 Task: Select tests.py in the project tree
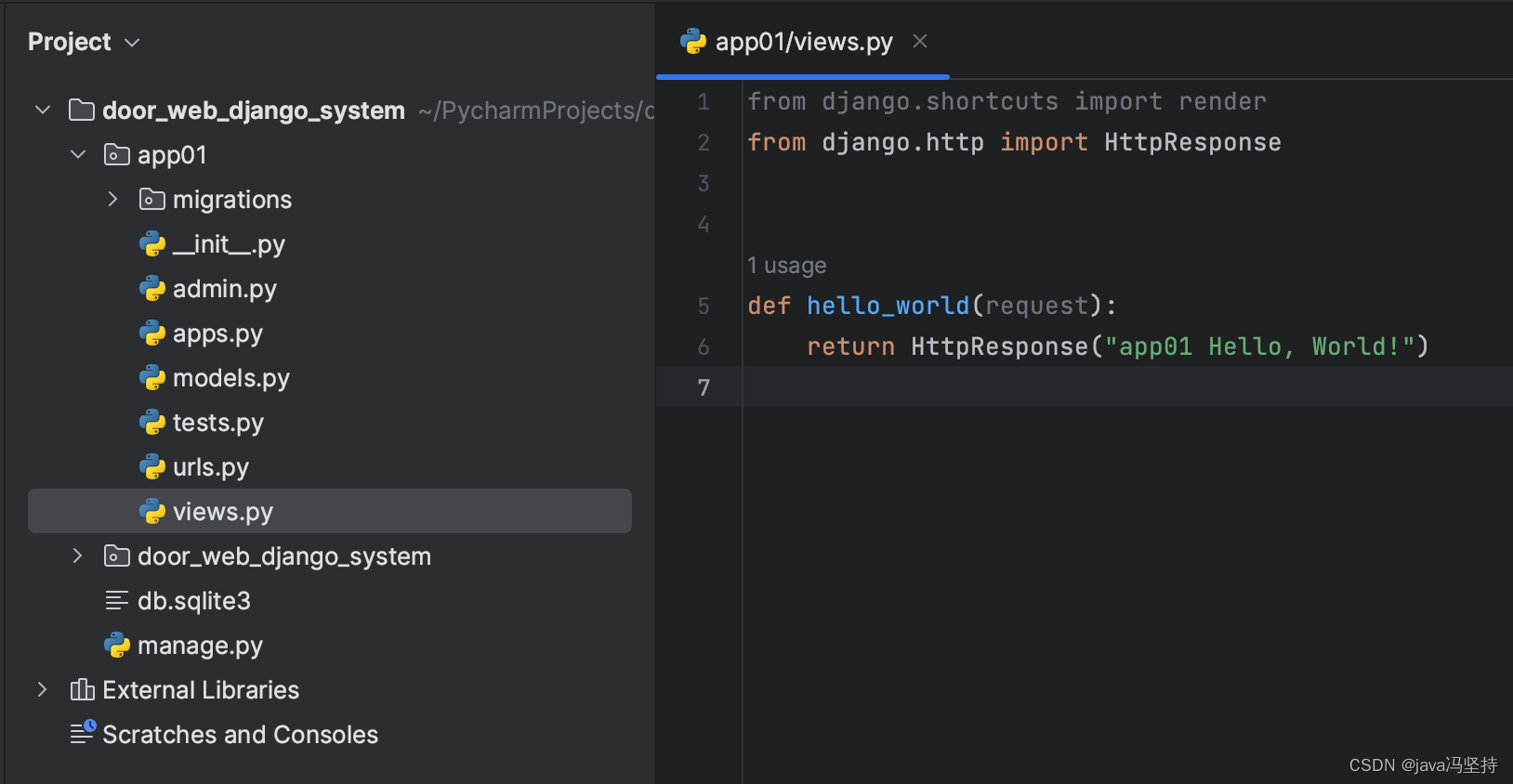218,423
